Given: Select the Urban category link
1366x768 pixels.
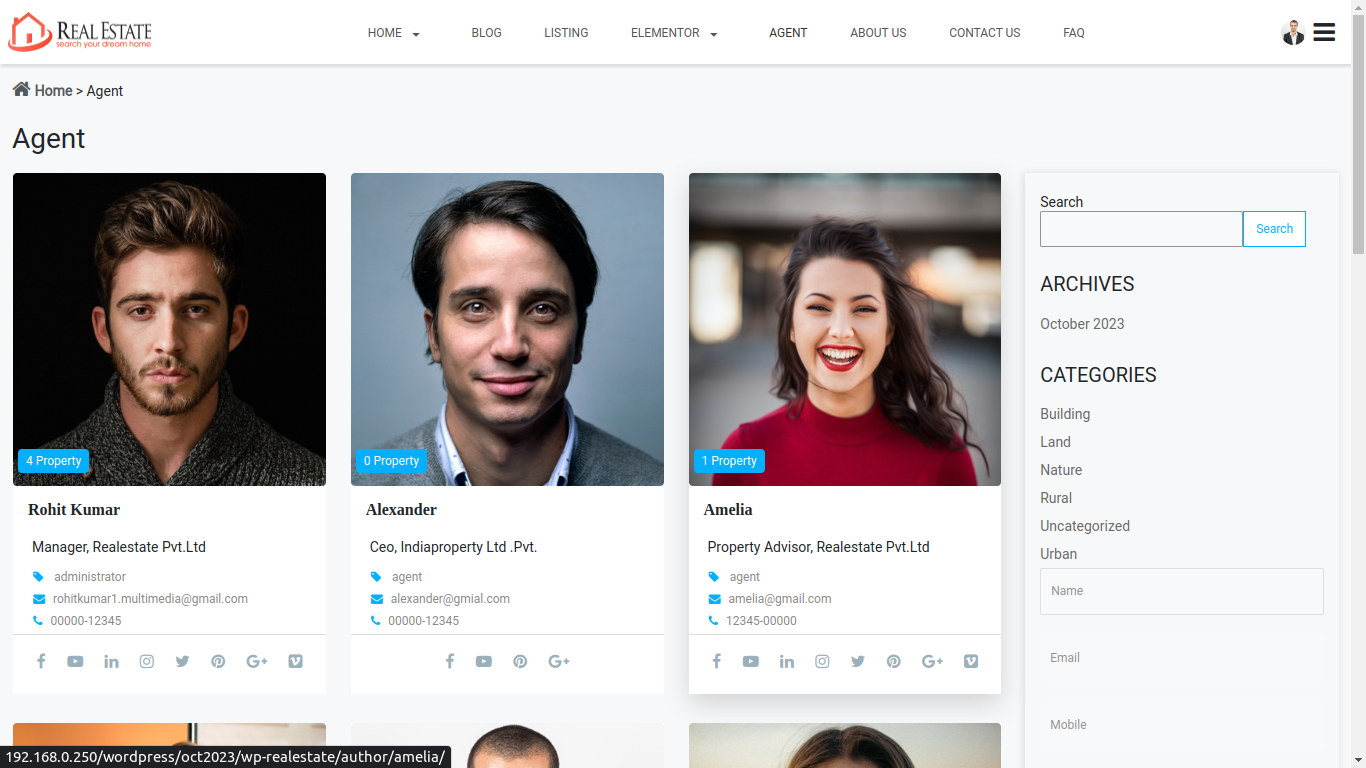Looking at the screenshot, I should 1058,554.
